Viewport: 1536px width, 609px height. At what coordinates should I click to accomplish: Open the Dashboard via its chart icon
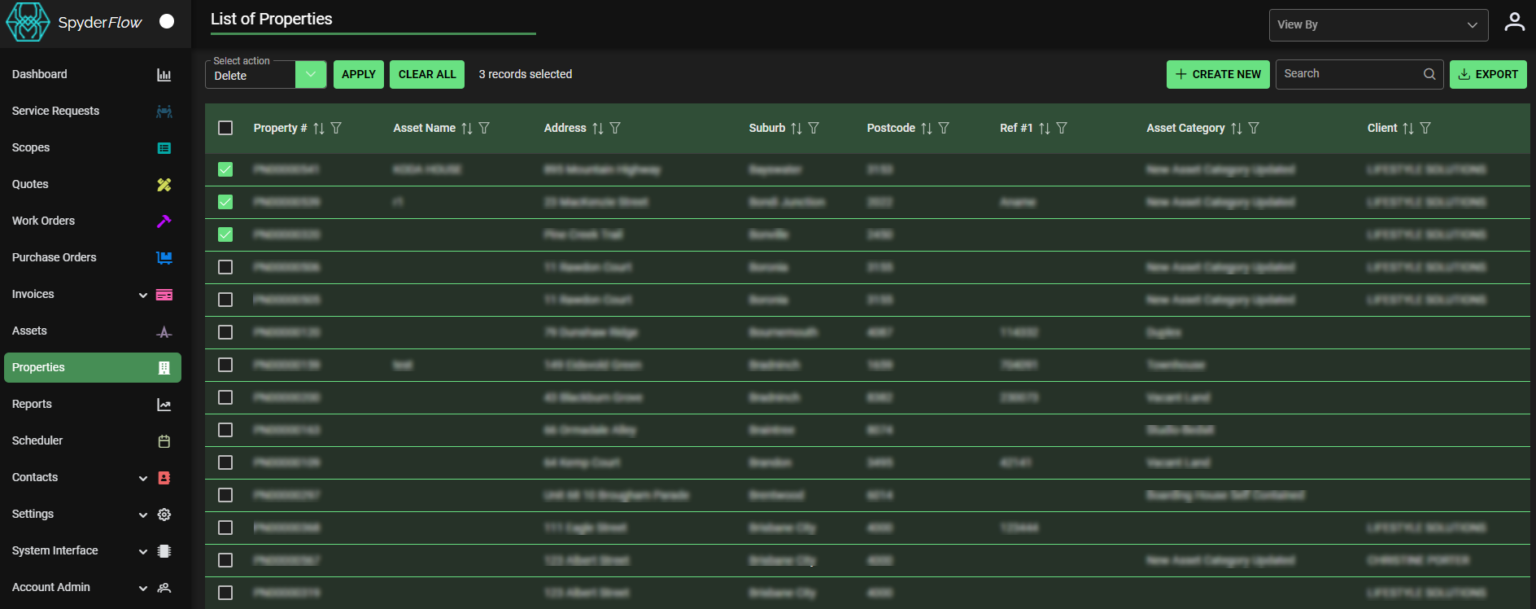163,74
